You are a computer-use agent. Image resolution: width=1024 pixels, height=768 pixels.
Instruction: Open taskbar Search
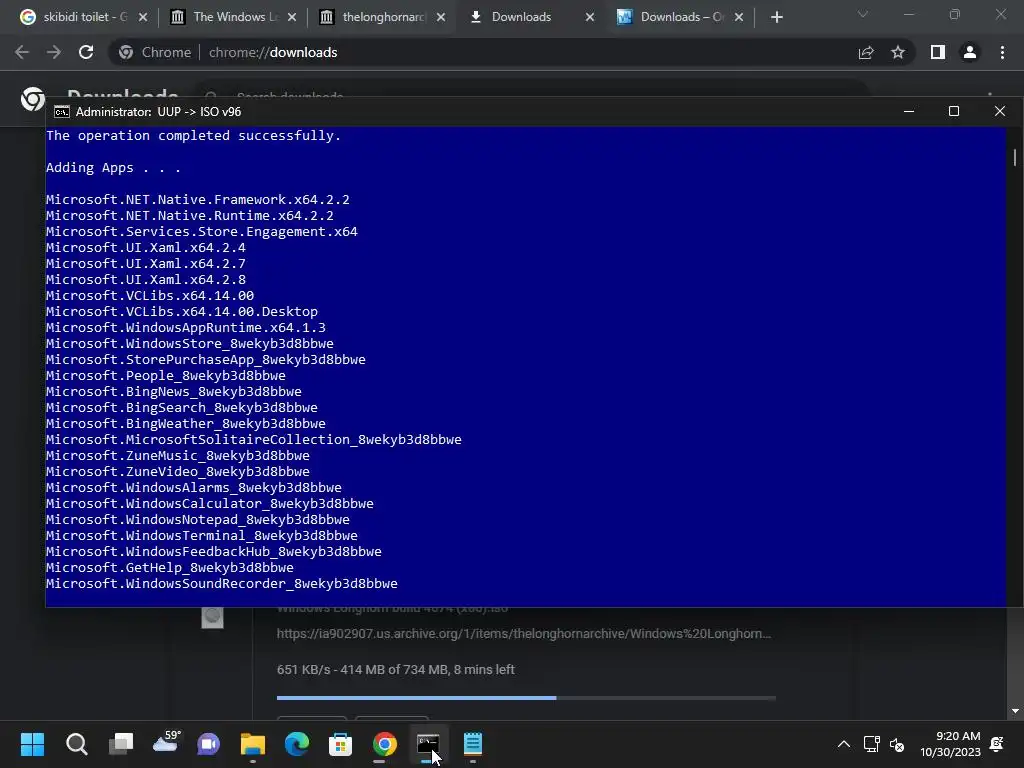(x=76, y=744)
